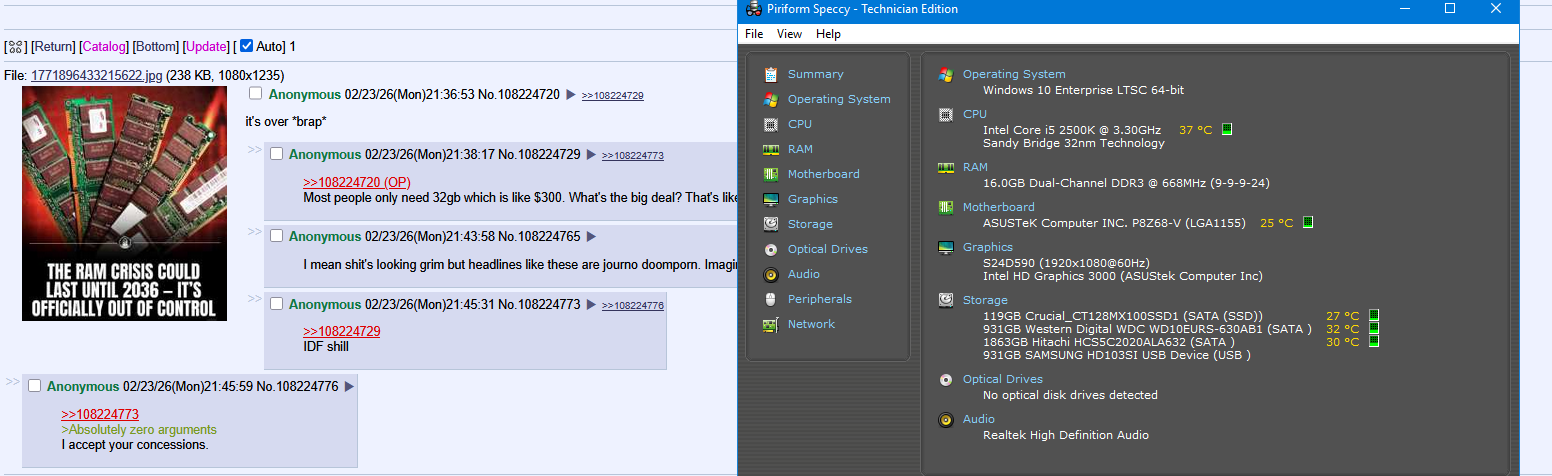Image resolution: width=1552 pixels, height=476 pixels.
Task: Open Help menu in Speccy
Action: (x=828, y=34)
